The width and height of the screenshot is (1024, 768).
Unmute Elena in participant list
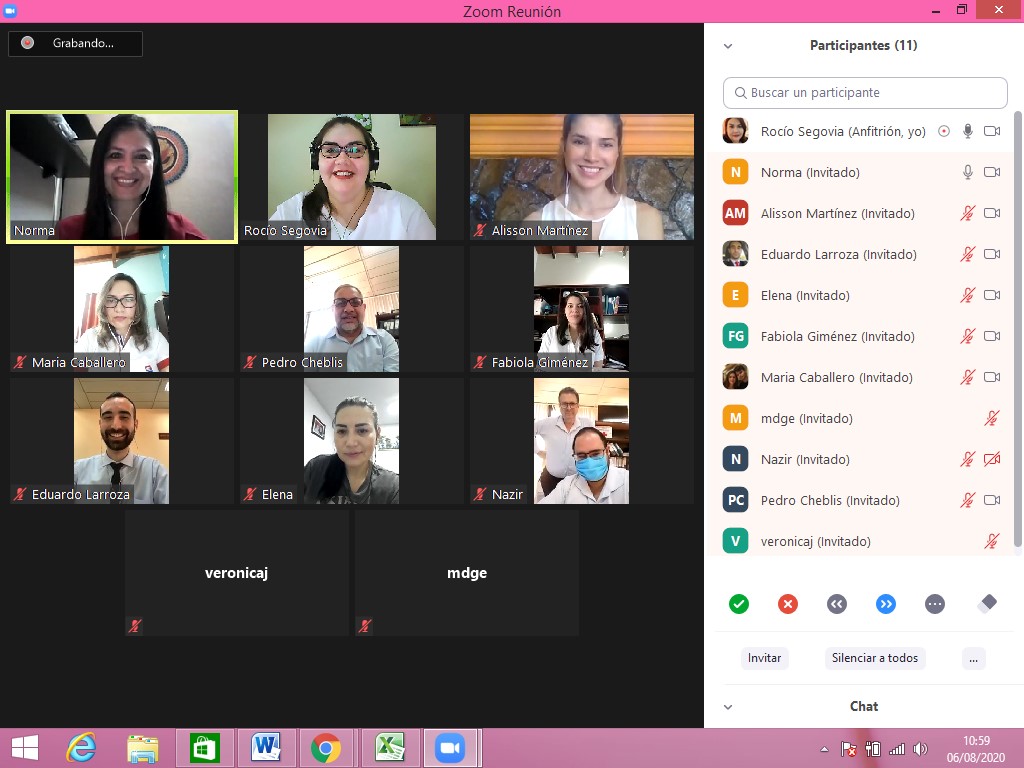point(968,295)
